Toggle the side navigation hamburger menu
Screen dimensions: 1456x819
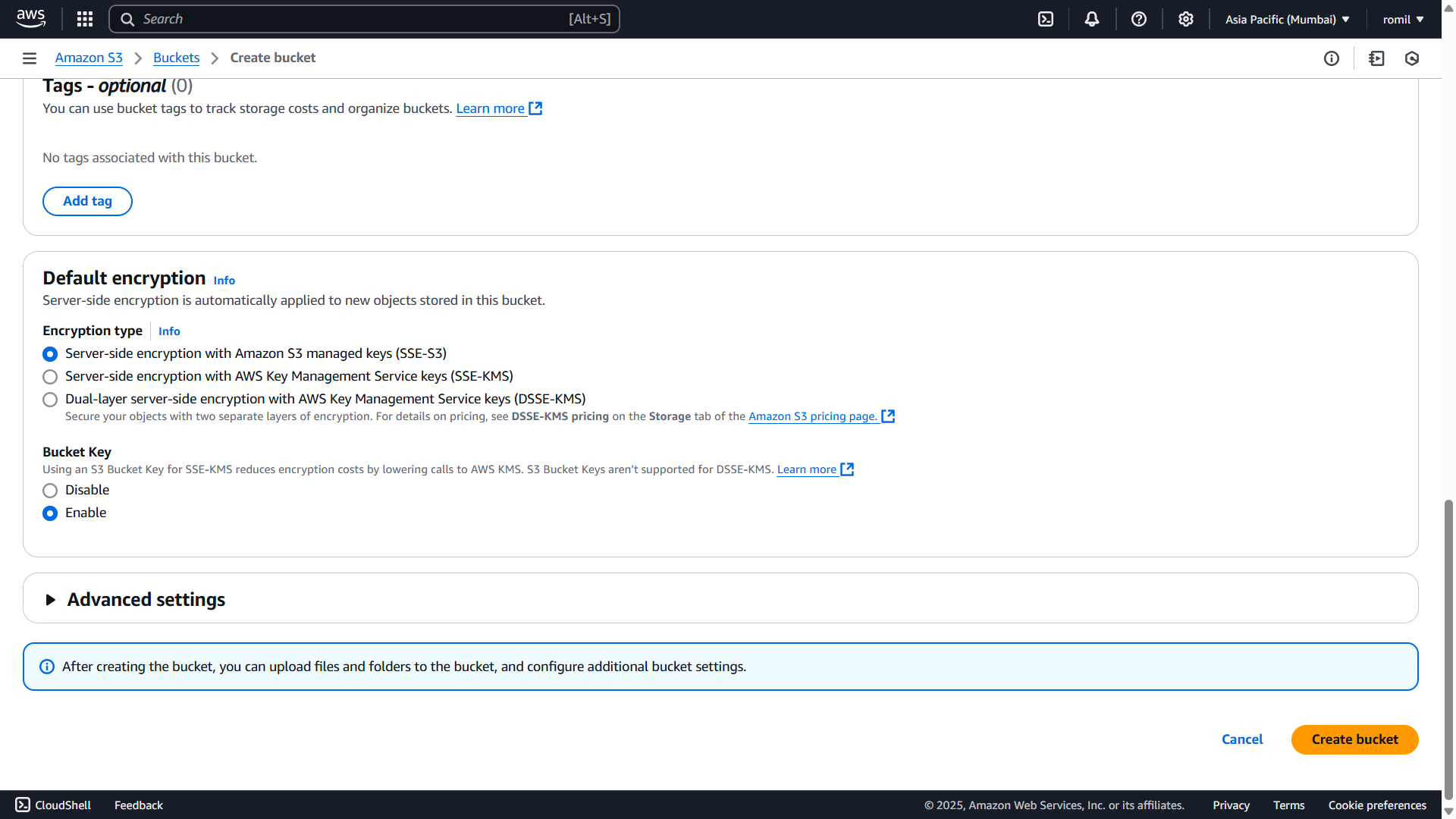click(30, 58)
